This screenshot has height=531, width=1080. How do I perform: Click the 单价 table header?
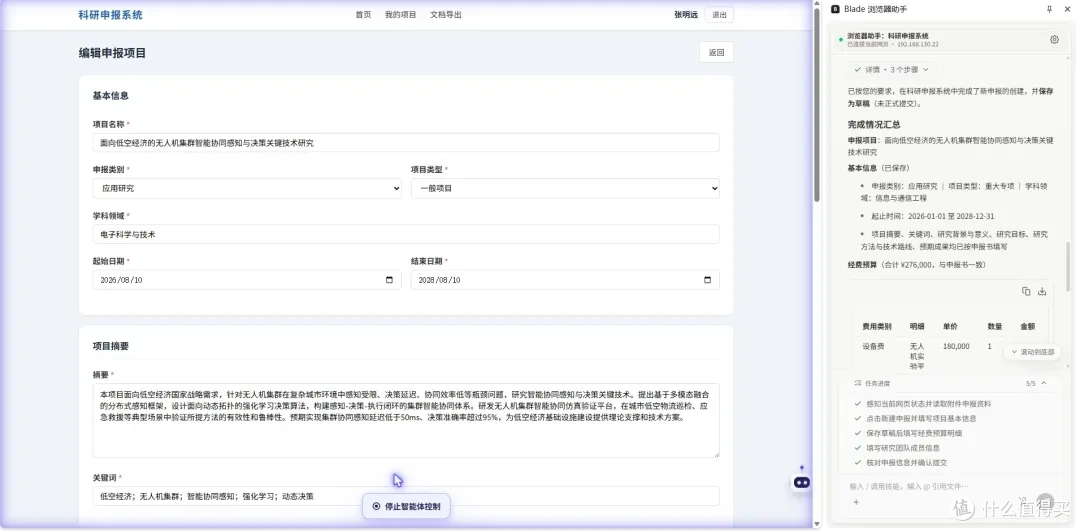point(950,326)
